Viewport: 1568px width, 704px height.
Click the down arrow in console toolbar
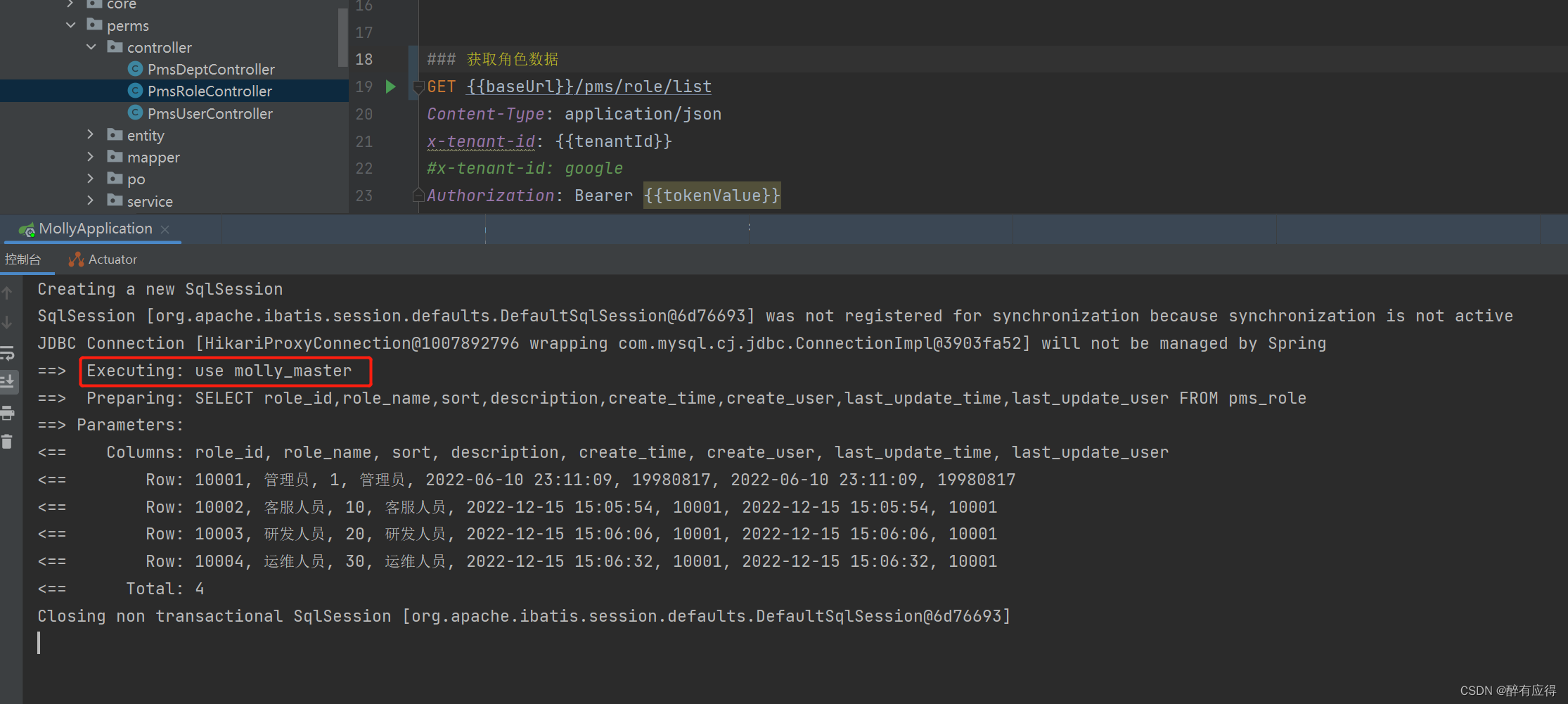click(7, 323)
